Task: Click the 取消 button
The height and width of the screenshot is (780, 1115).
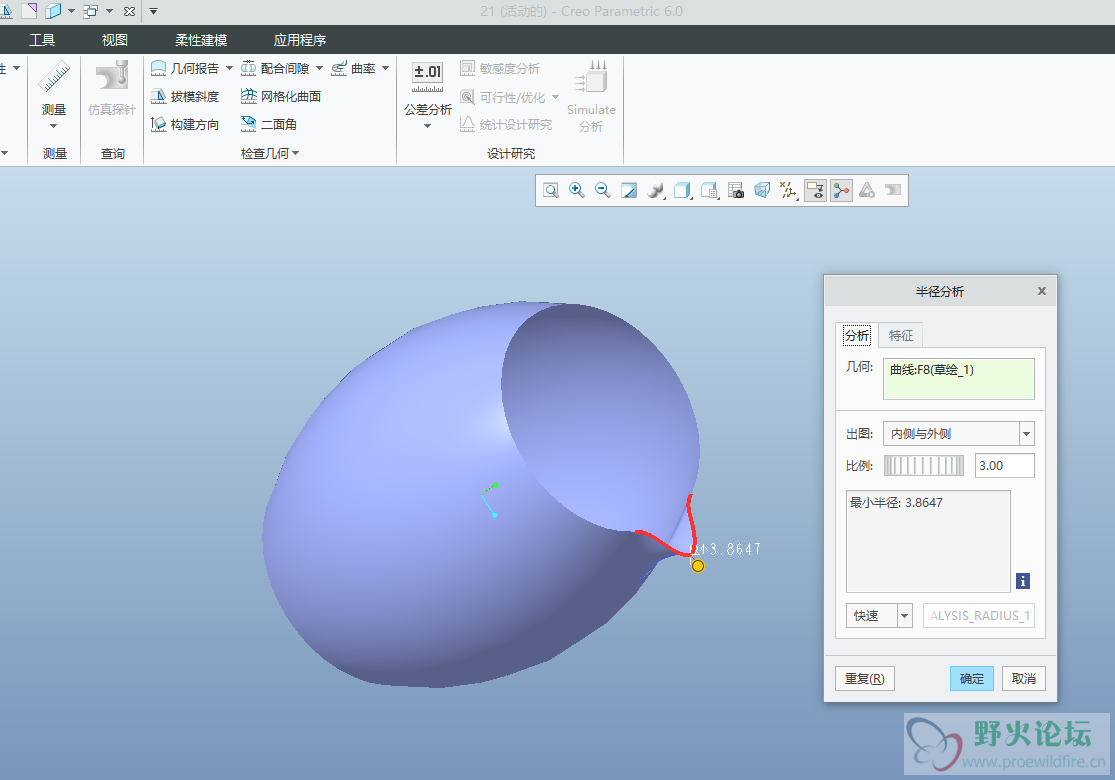Action: click(x=1023, y=678)
